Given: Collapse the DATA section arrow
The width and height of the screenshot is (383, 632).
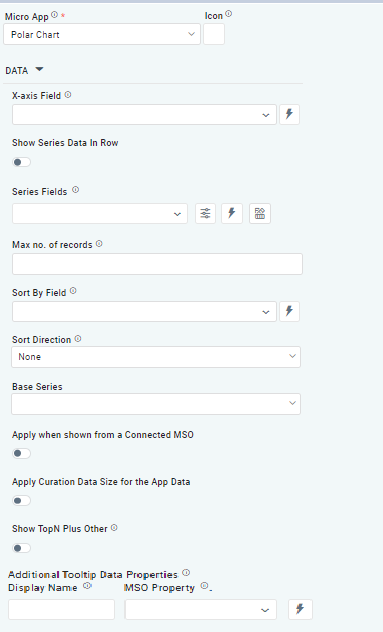Looking at the screenshot, I should (x=39, y=69).
